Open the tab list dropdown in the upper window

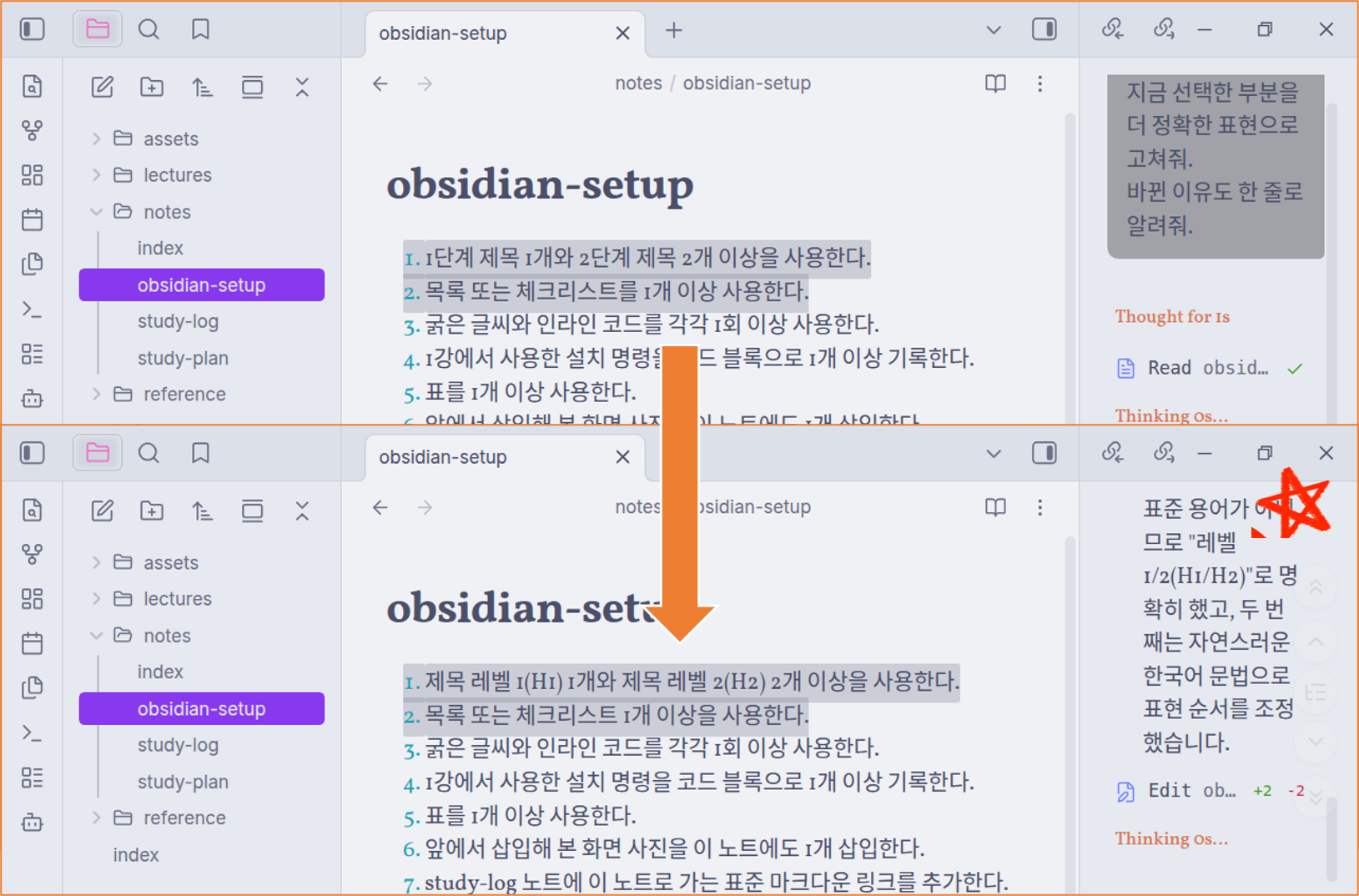point(993,30)
